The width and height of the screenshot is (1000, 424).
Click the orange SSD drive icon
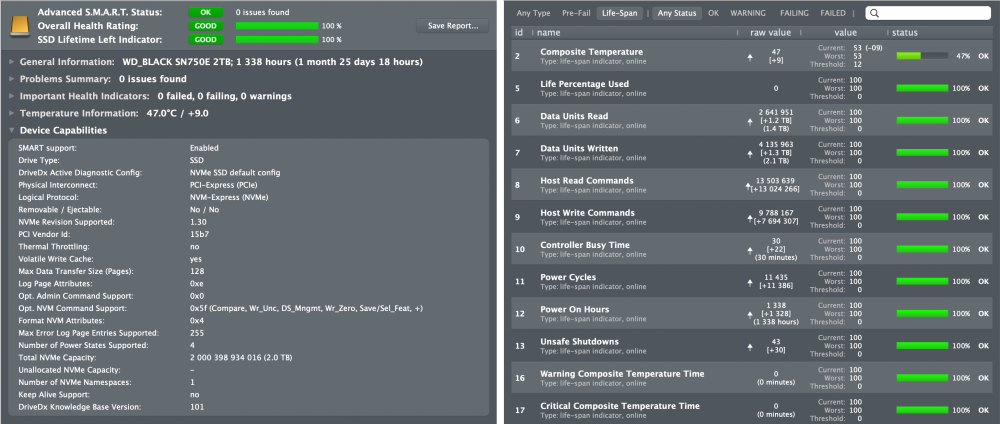[x=20, y=26]
